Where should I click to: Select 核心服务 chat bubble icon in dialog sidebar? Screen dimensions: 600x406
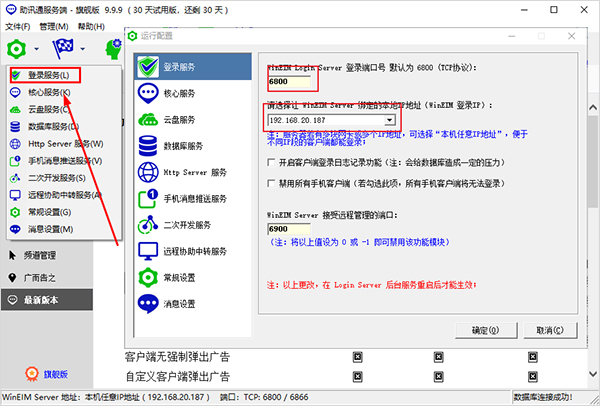click(148, 93)
